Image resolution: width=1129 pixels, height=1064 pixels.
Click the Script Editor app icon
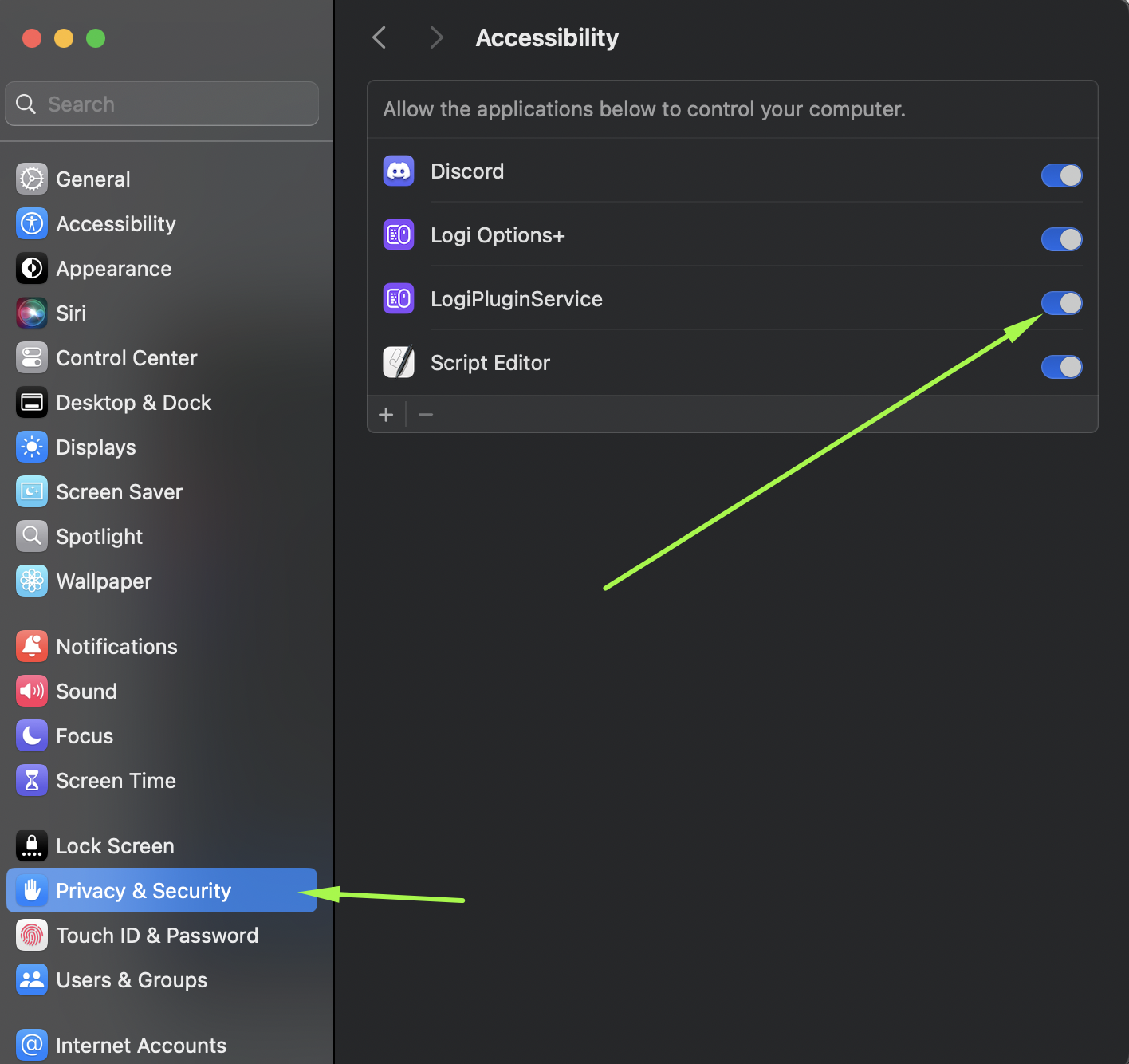point(399,363)
